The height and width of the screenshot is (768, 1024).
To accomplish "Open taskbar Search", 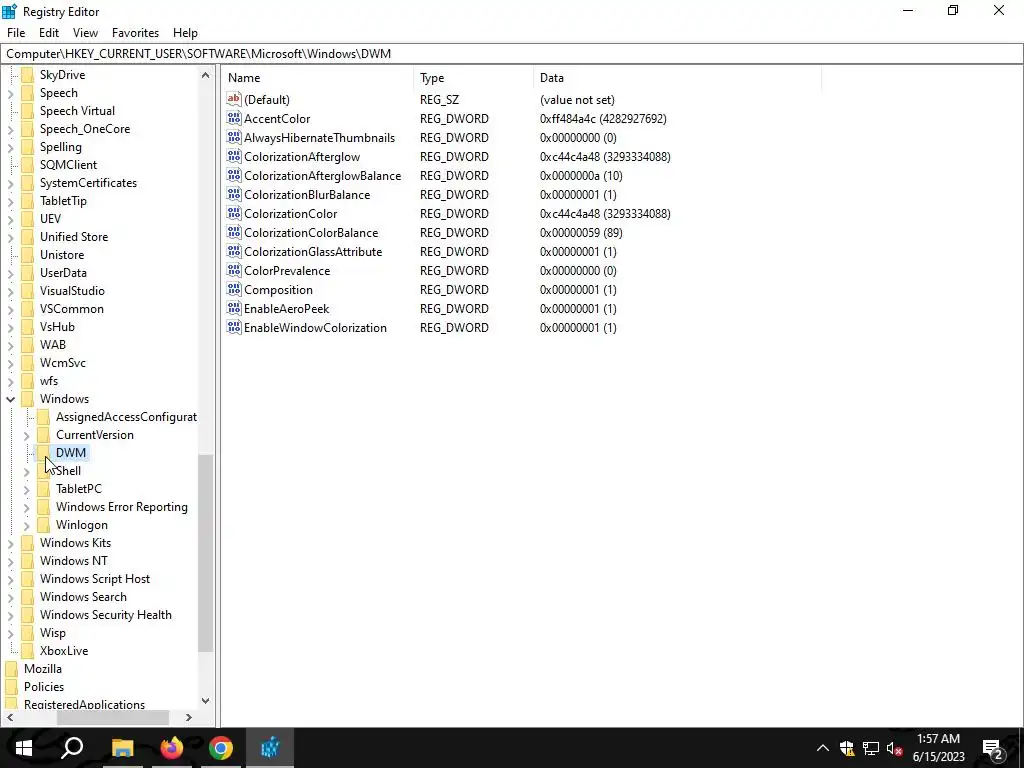I will pyautogui.click(x=72, y=748).
